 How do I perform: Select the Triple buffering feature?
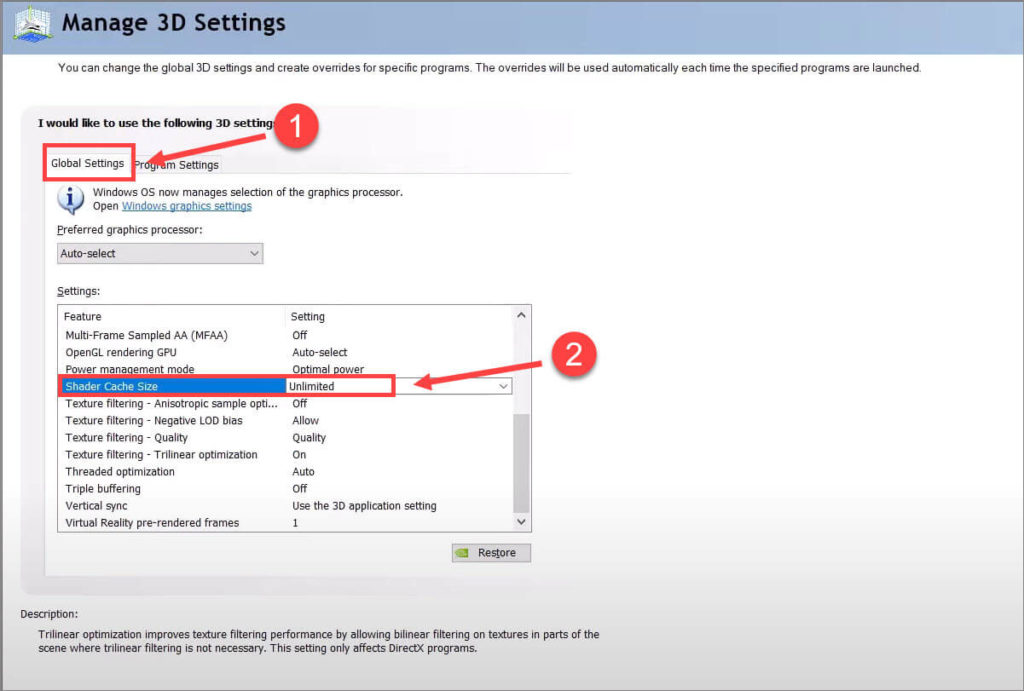coord(103,489)
